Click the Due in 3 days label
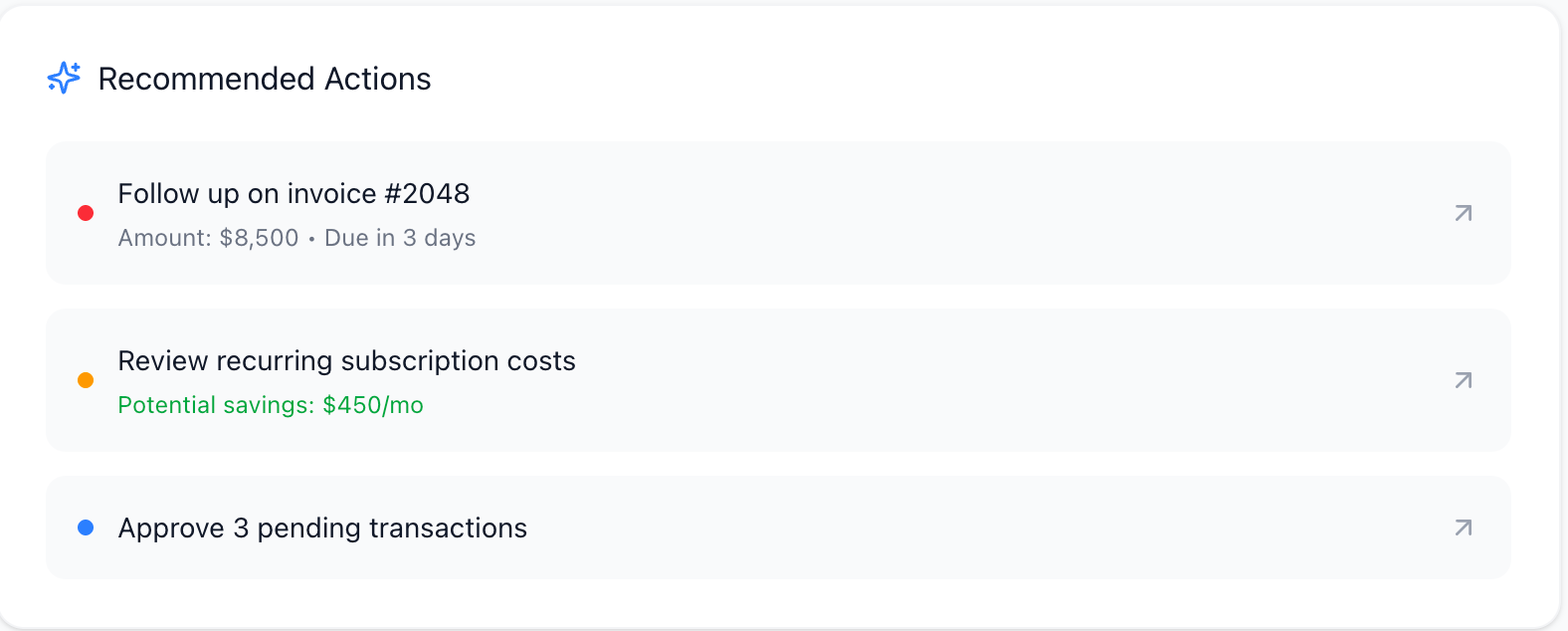 [400, 239]
